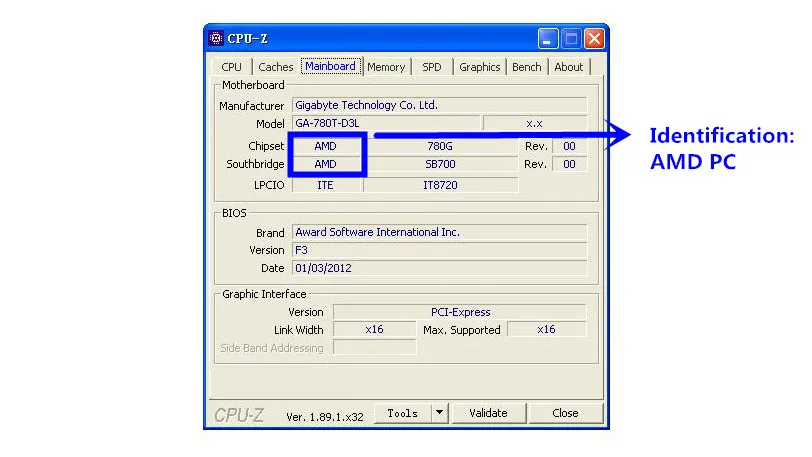Click the Southbridge label
Screen dimensions: 812x457
tap(255, 164)
